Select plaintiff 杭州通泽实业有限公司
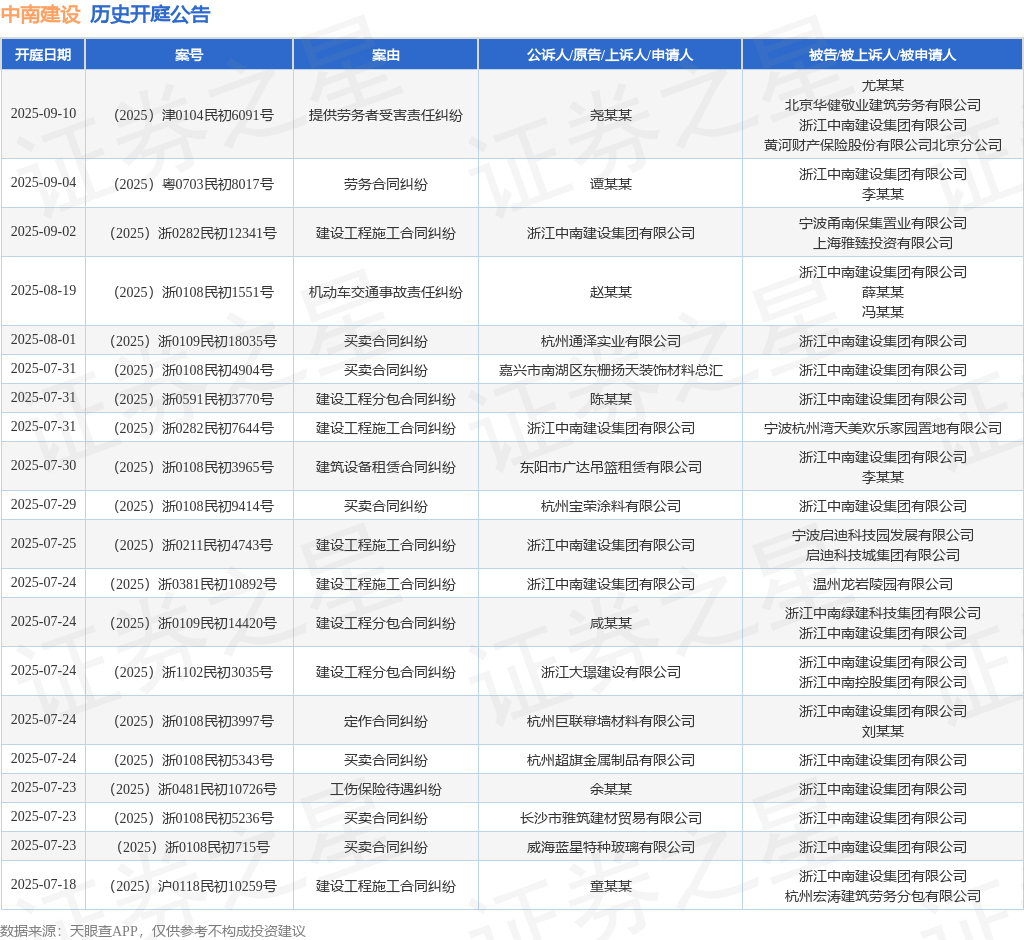 (x=611, y=341)
